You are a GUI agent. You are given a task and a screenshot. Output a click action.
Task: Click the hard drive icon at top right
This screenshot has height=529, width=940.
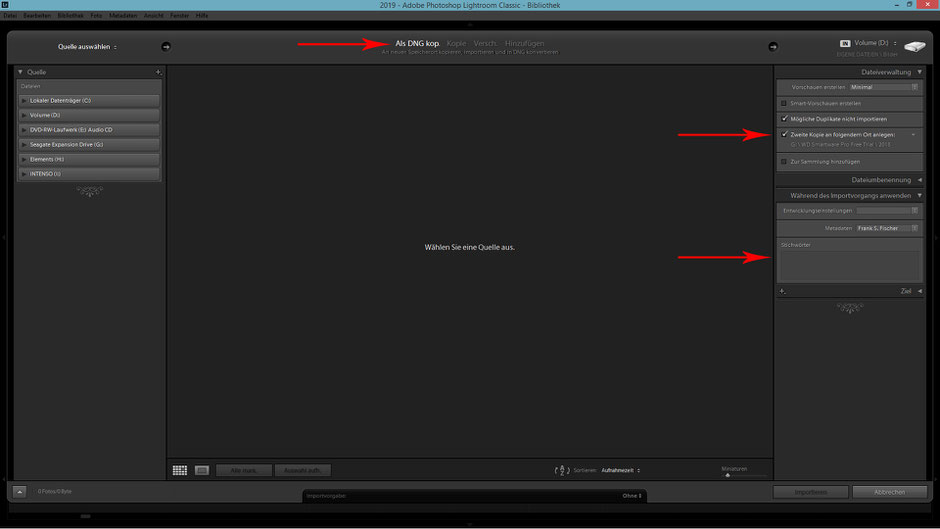[915, 47]
